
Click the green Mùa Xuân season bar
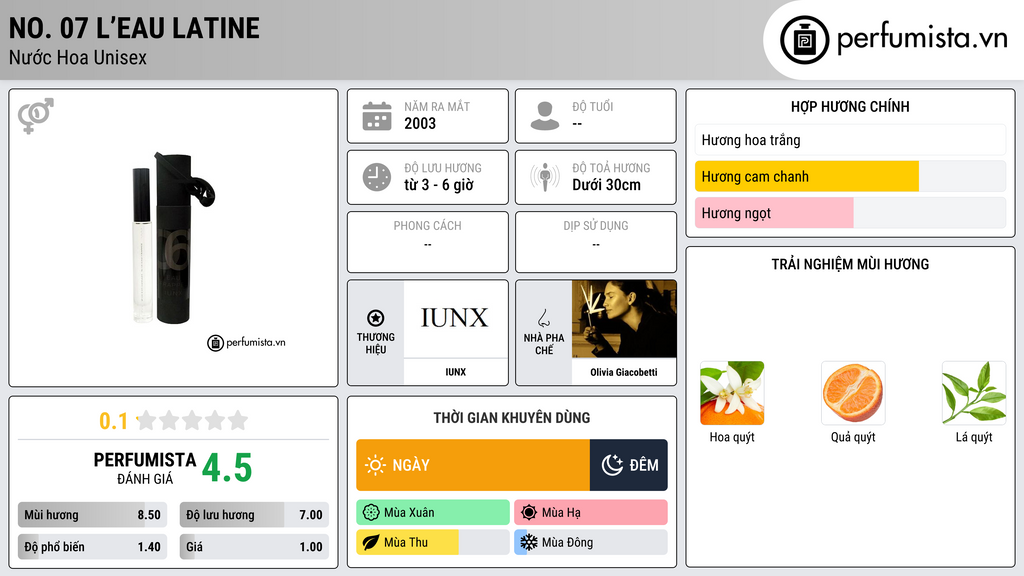(x=433, y=513)
